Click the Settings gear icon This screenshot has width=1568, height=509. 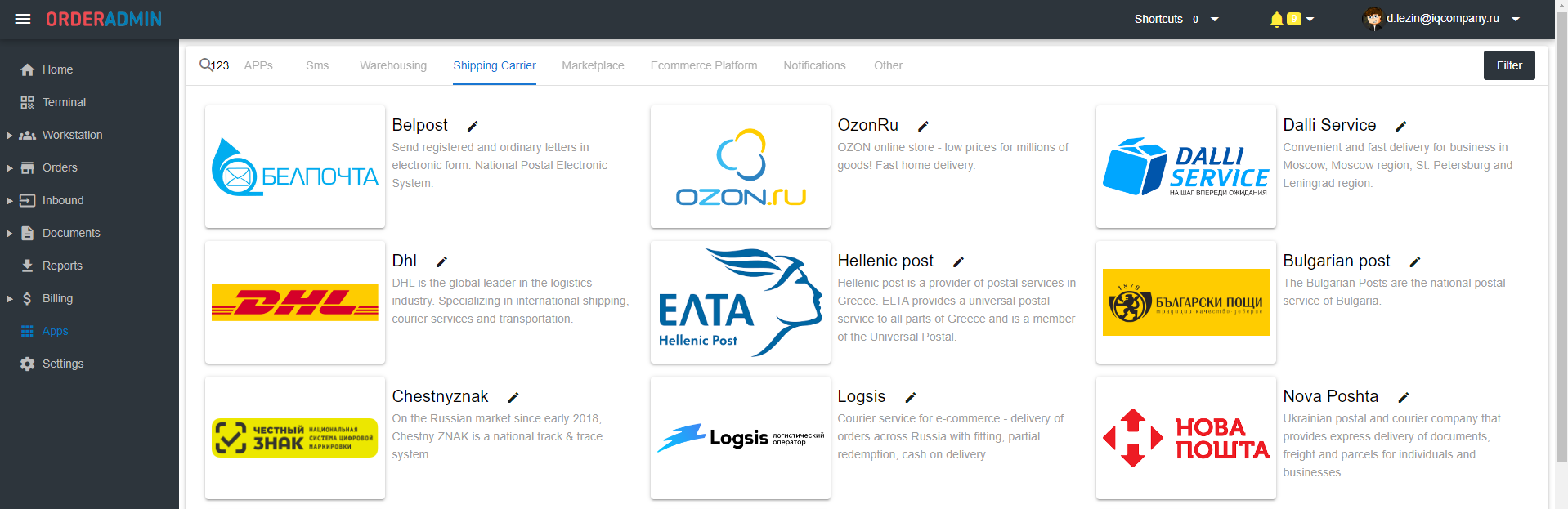27,364
